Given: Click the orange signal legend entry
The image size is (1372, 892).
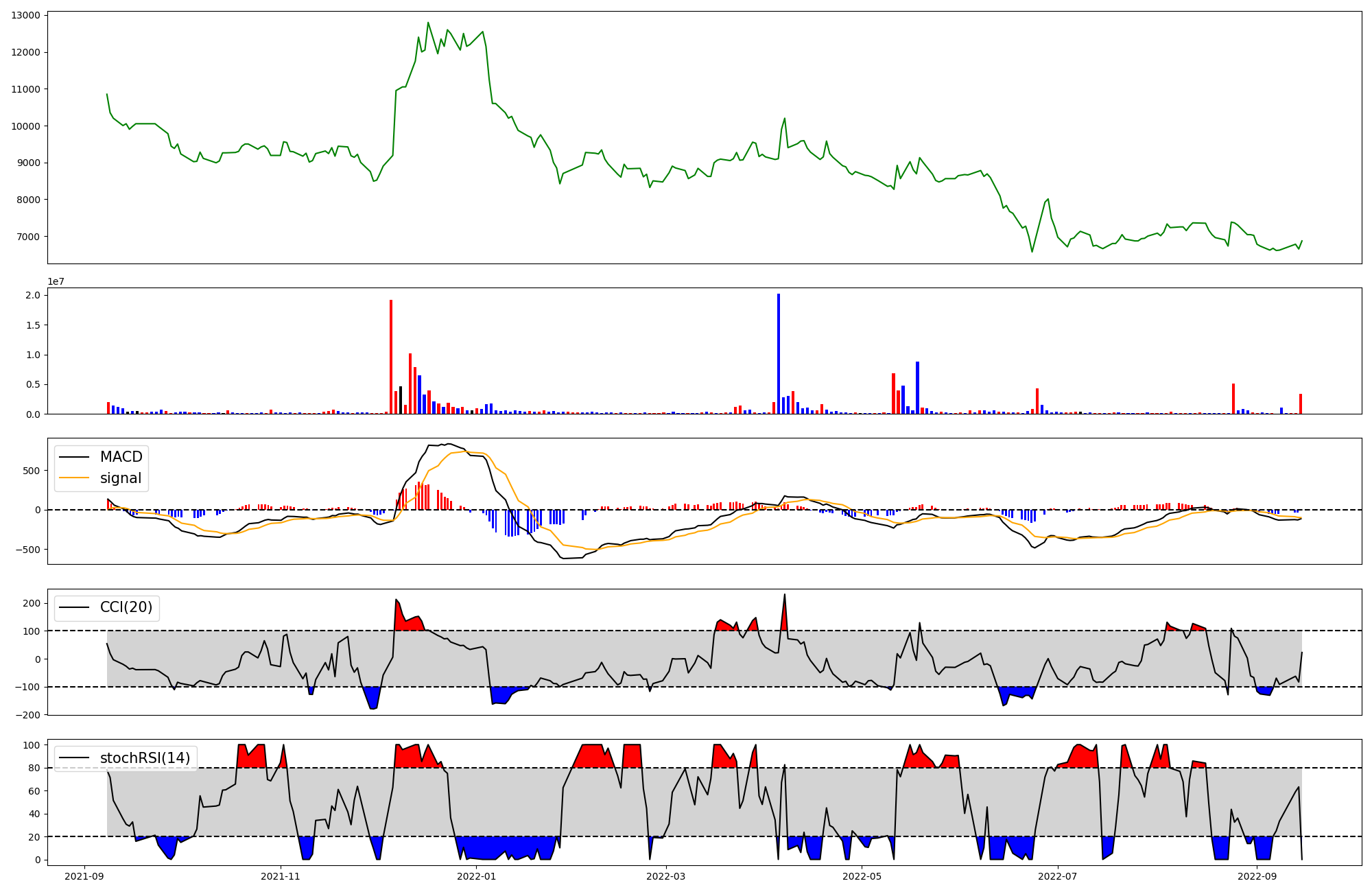Looking at the screenshot, I should click(120, 478).
